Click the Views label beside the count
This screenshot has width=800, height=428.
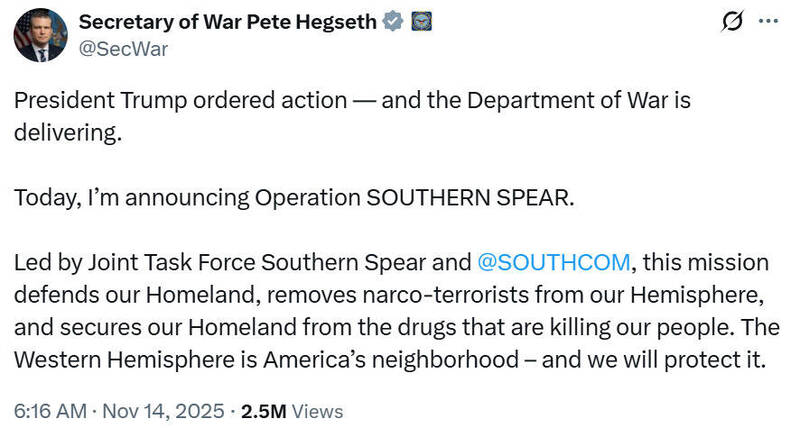tap(318, 411)
